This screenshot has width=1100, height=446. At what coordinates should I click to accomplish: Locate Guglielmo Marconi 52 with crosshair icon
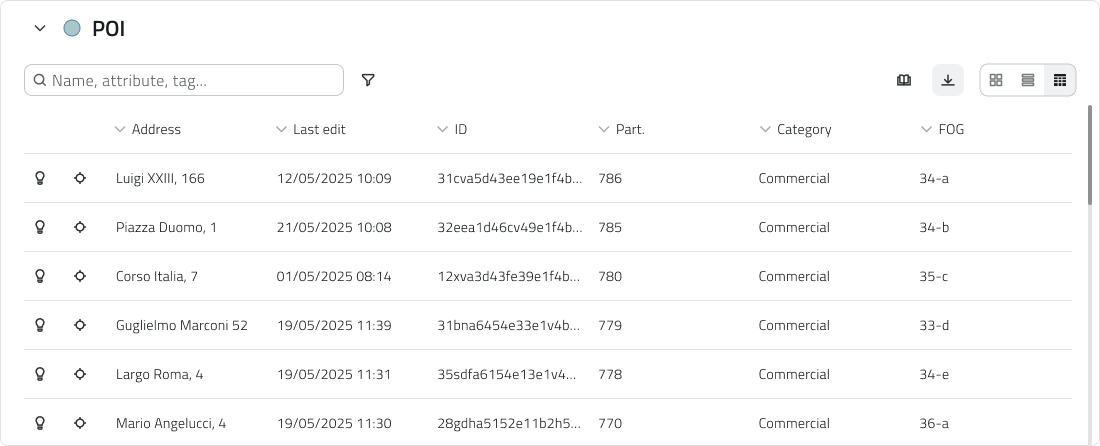[x=80, y=325]
